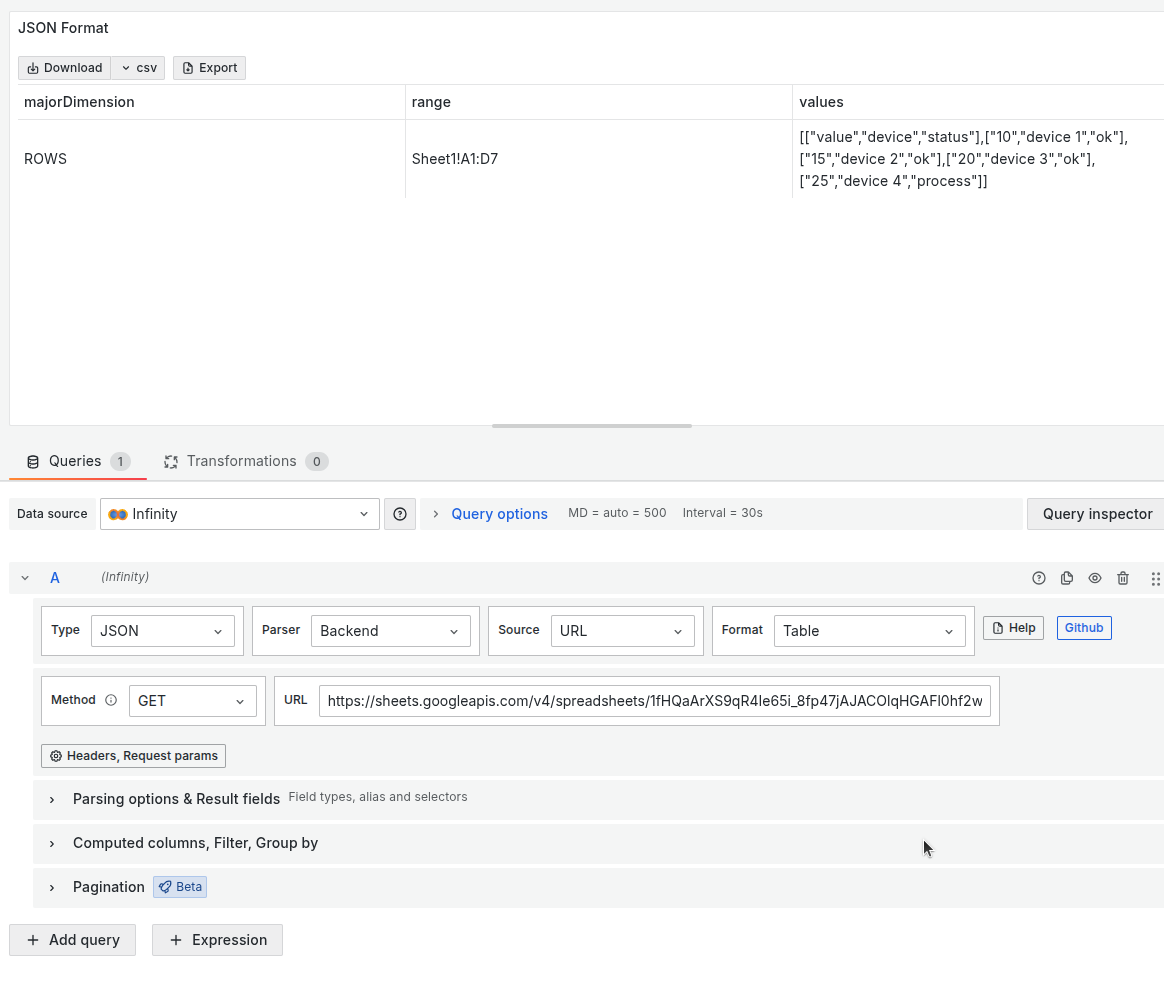Click the Beta badge next to Pagination
This screenshot has width=1164, height=987.
[x=179, y=886]
